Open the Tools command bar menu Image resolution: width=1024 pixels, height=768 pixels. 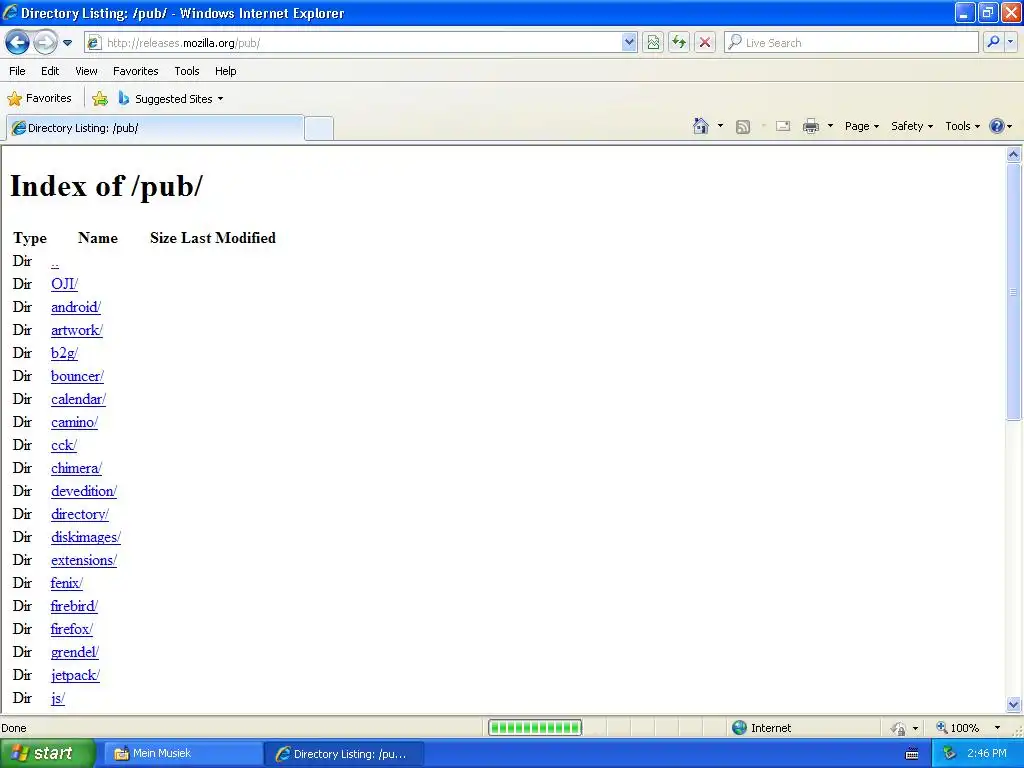pos(962,126)
